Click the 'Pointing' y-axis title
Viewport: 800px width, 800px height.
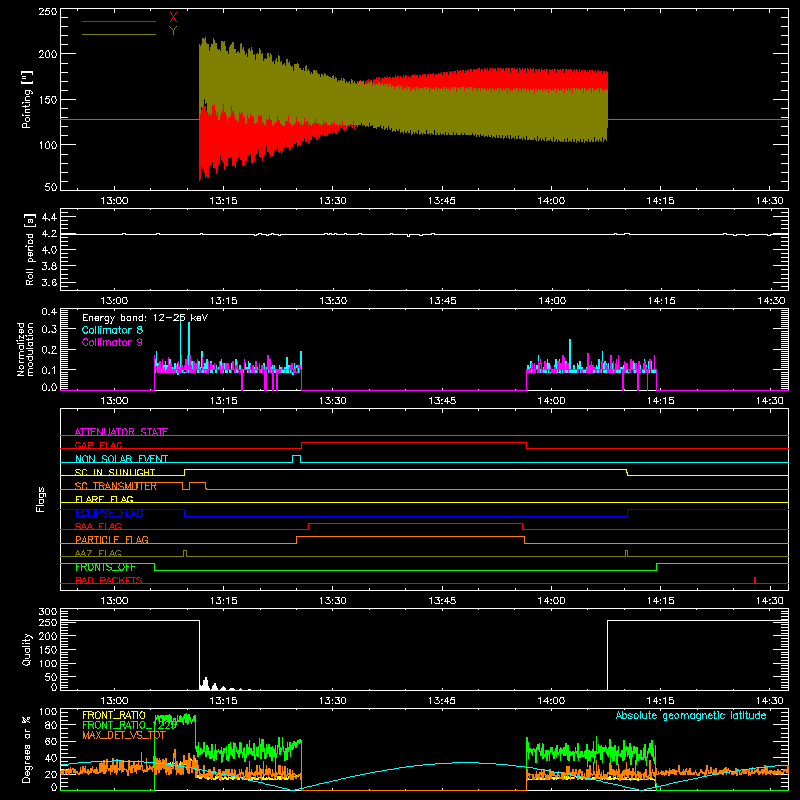pyautogui.click(x=27, y=100)
